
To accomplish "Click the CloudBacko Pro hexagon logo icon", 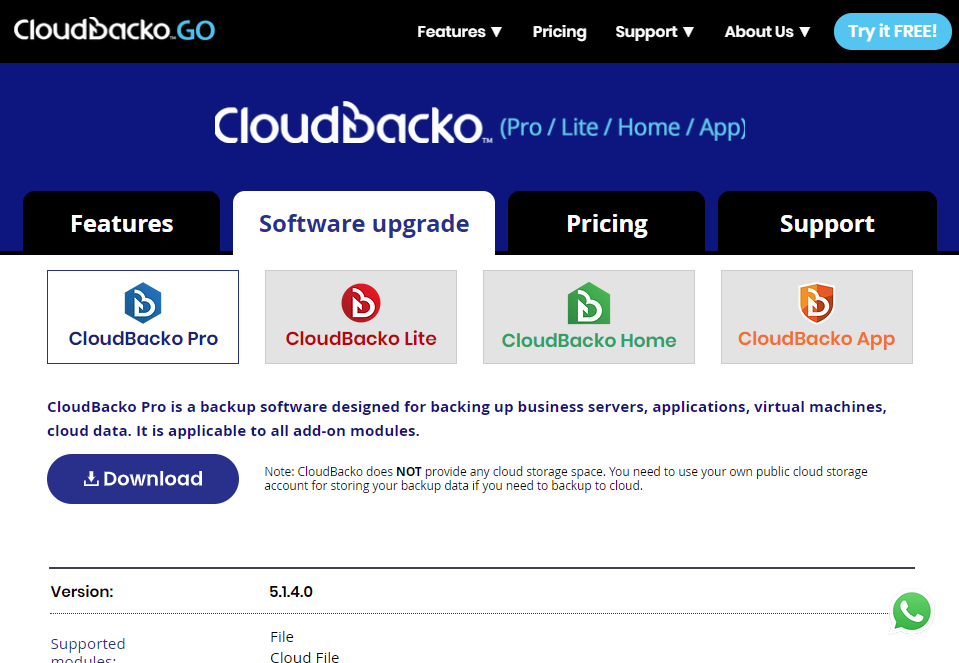I will 143,303.
